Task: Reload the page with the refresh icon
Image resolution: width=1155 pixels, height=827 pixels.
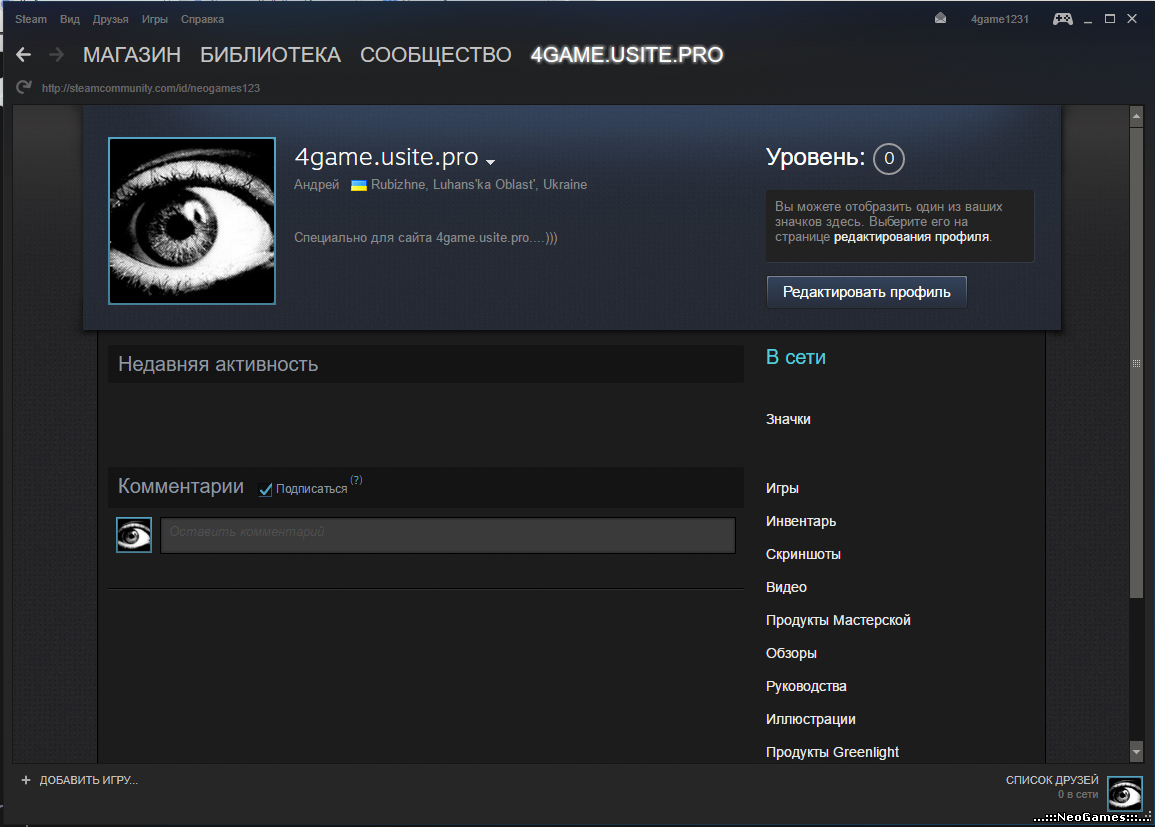Action: [24, 87]
